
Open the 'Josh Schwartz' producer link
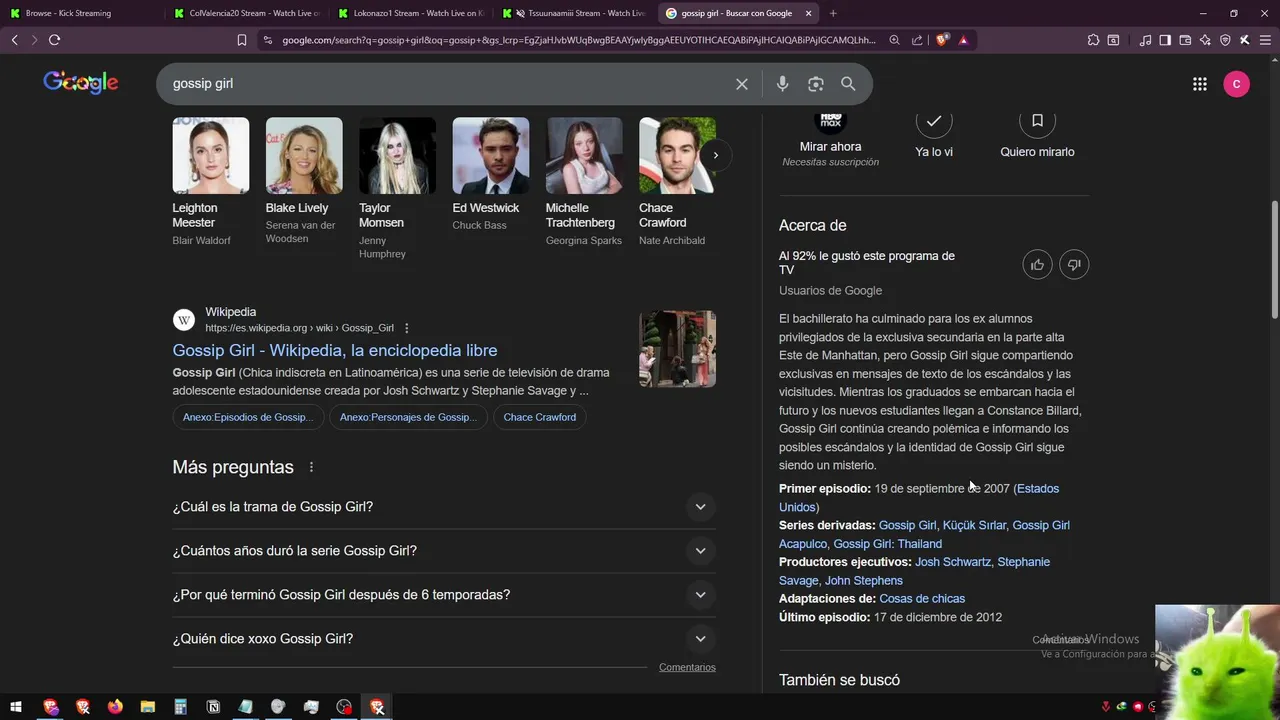tap(952, 562)
